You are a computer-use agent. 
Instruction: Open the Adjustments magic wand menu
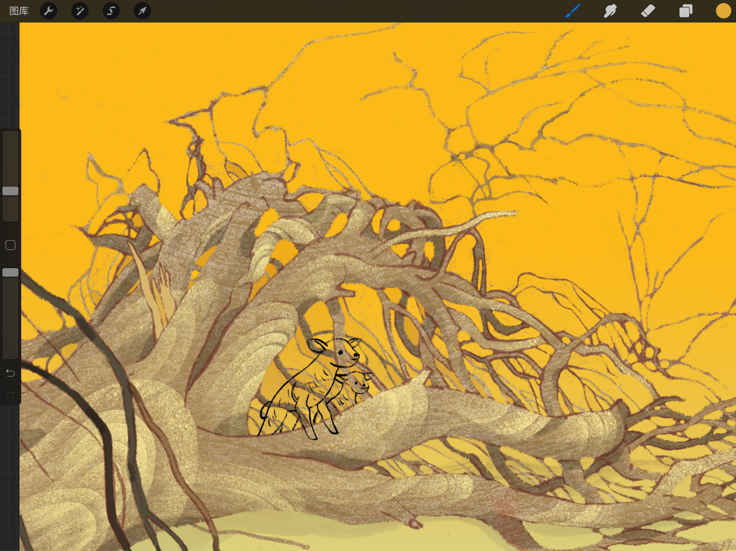coord(80,11)
